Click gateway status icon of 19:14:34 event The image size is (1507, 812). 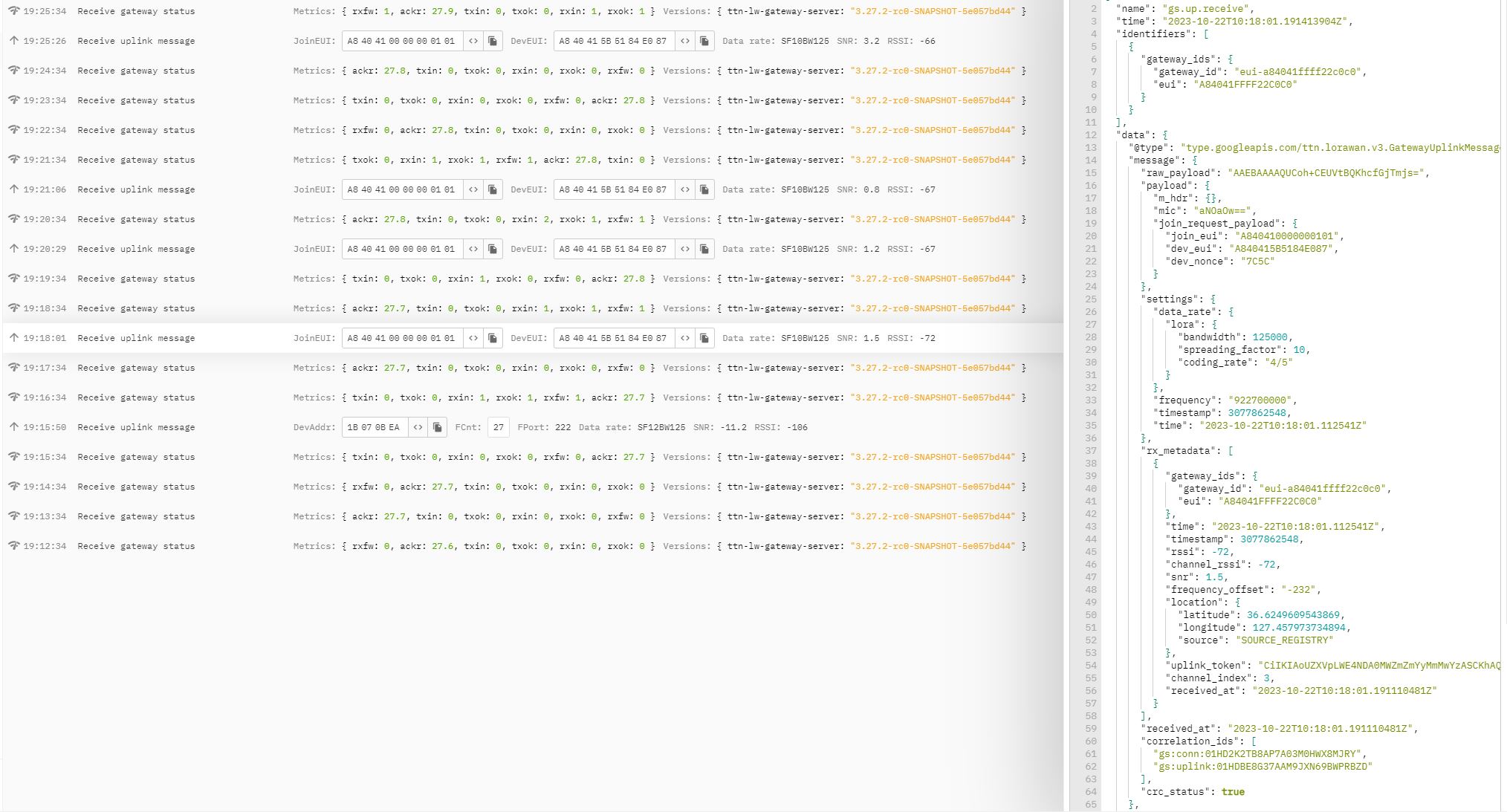13,487
